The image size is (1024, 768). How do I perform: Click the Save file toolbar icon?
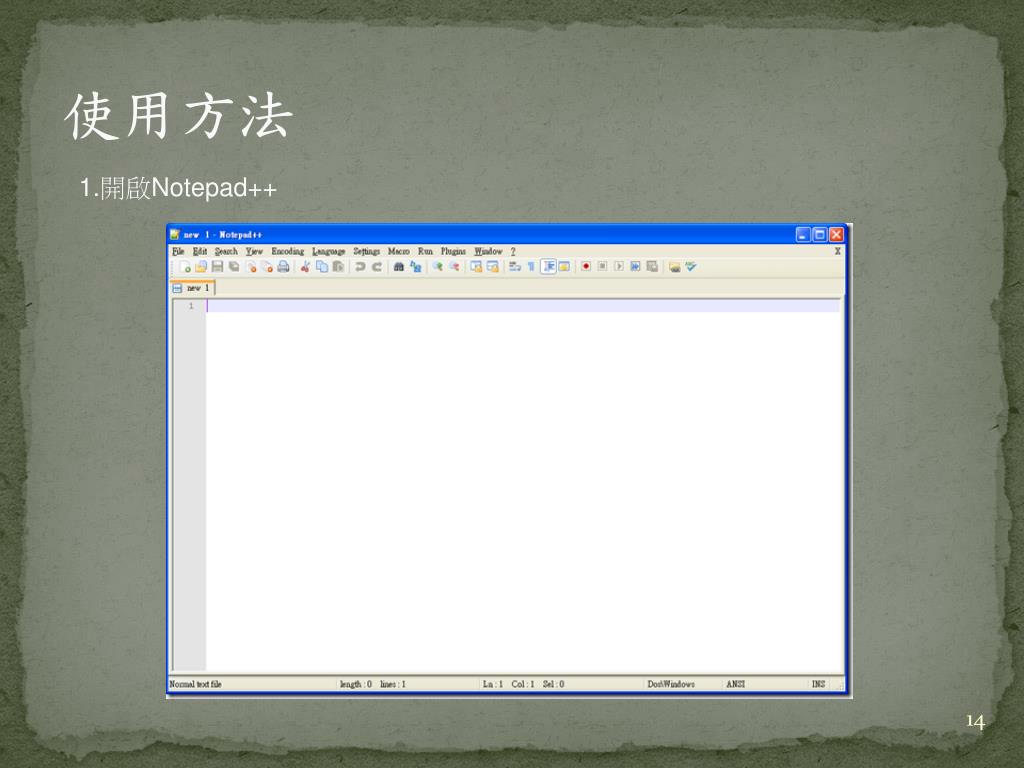[217, 266]
